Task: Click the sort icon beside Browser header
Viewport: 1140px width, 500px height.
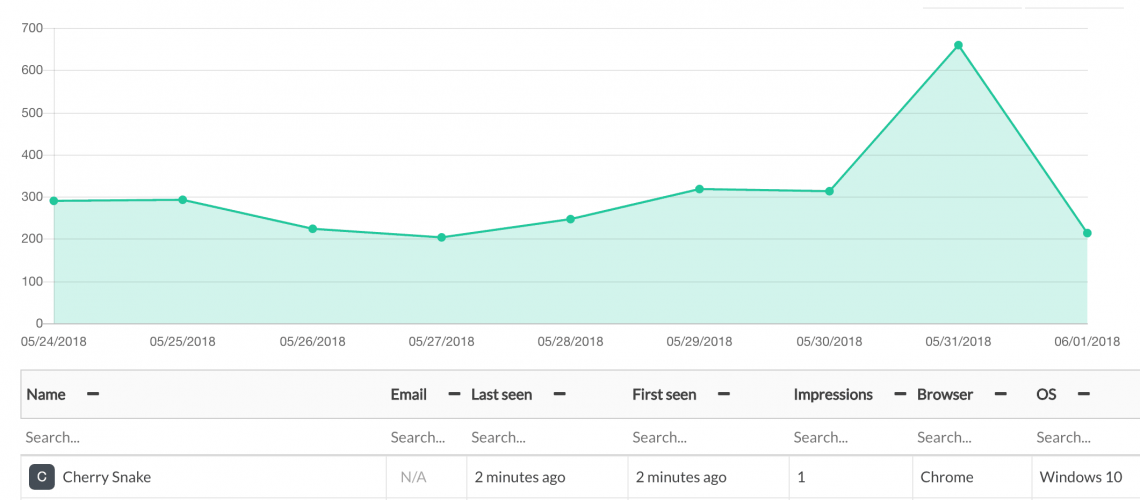Action: tap(1000, 395)
